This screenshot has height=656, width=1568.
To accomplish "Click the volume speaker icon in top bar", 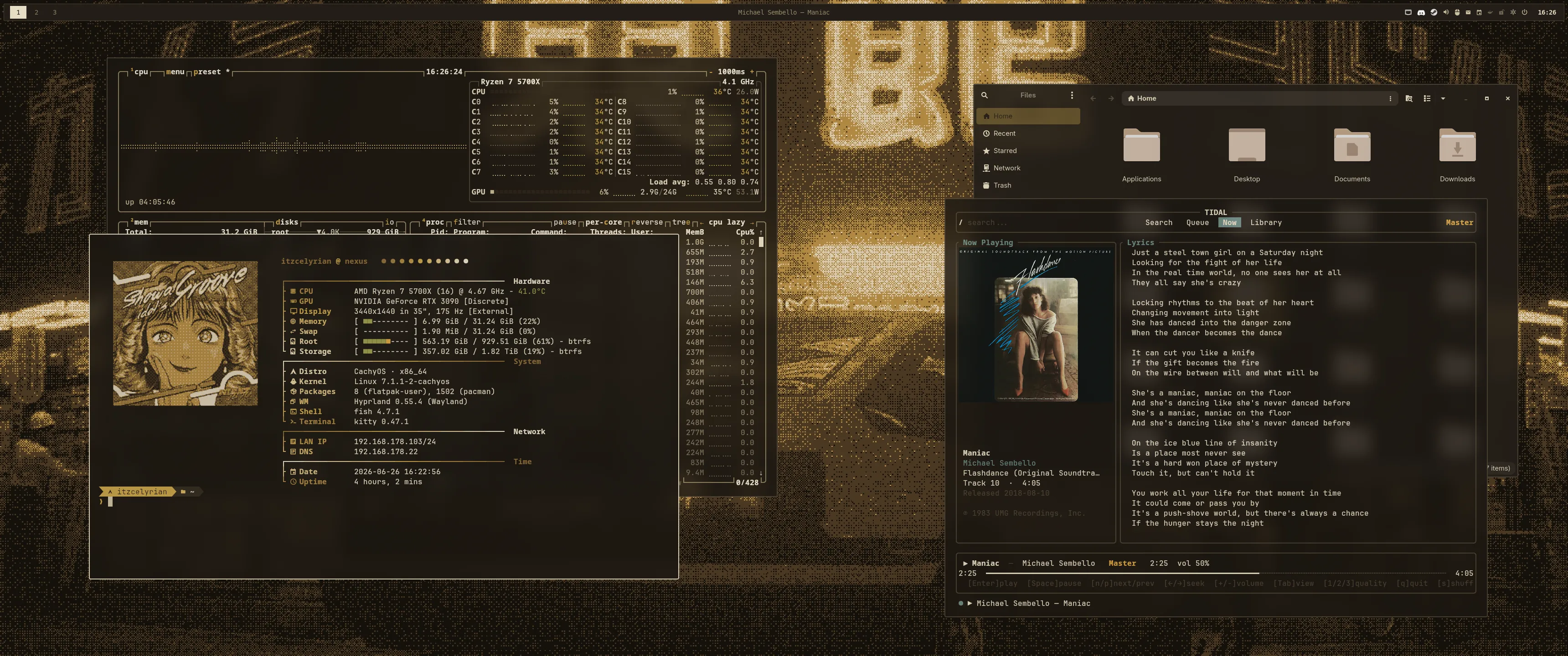I will click(1446, 12).
